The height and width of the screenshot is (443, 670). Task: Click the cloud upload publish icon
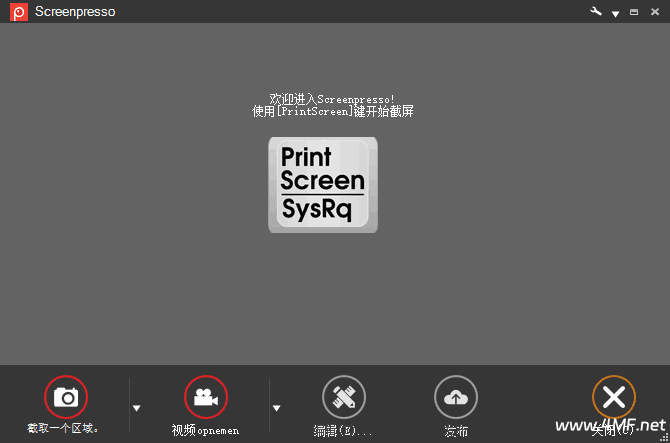point(455,397)
